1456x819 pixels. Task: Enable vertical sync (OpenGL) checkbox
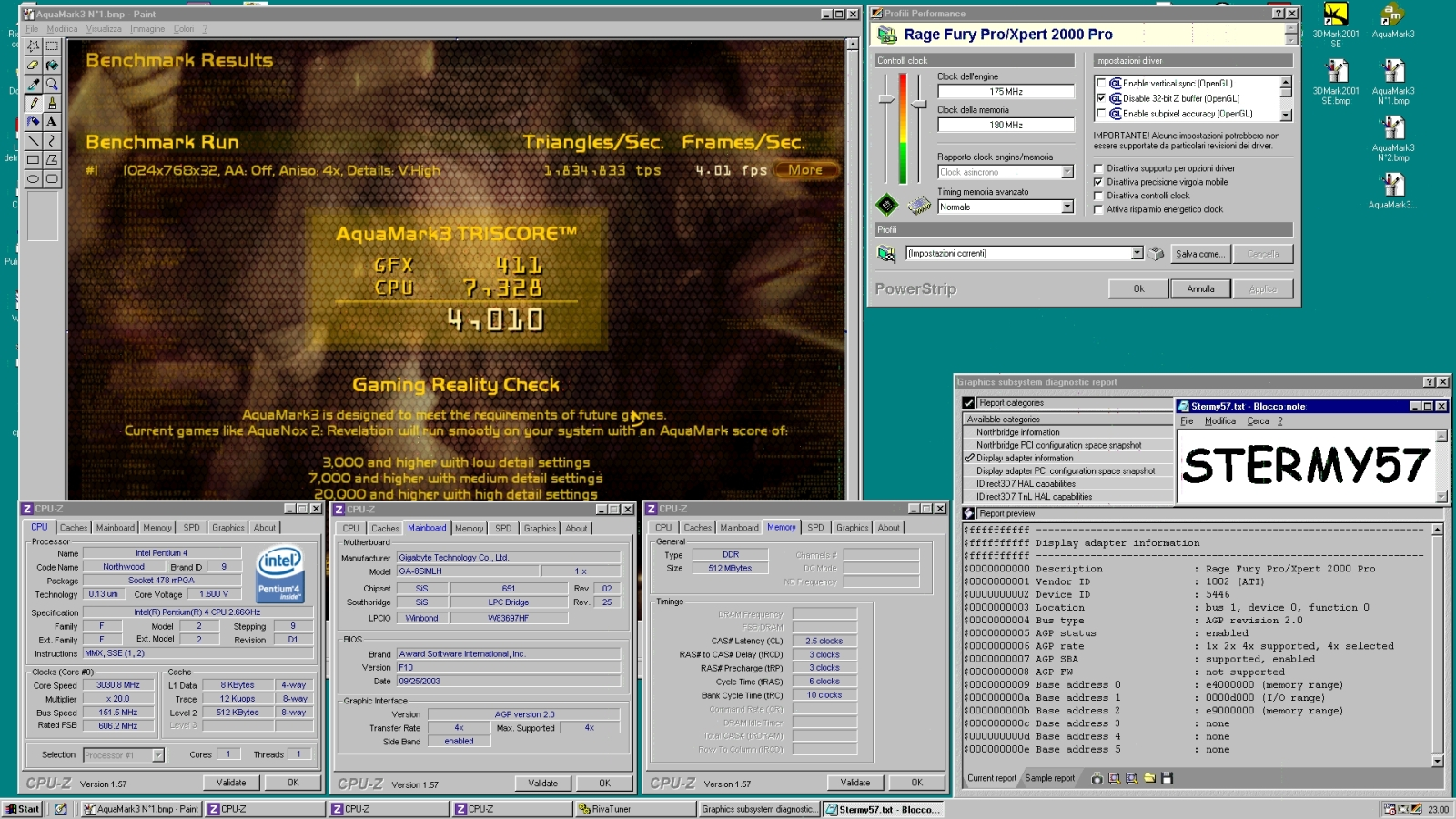click(x=1101, y=83)
